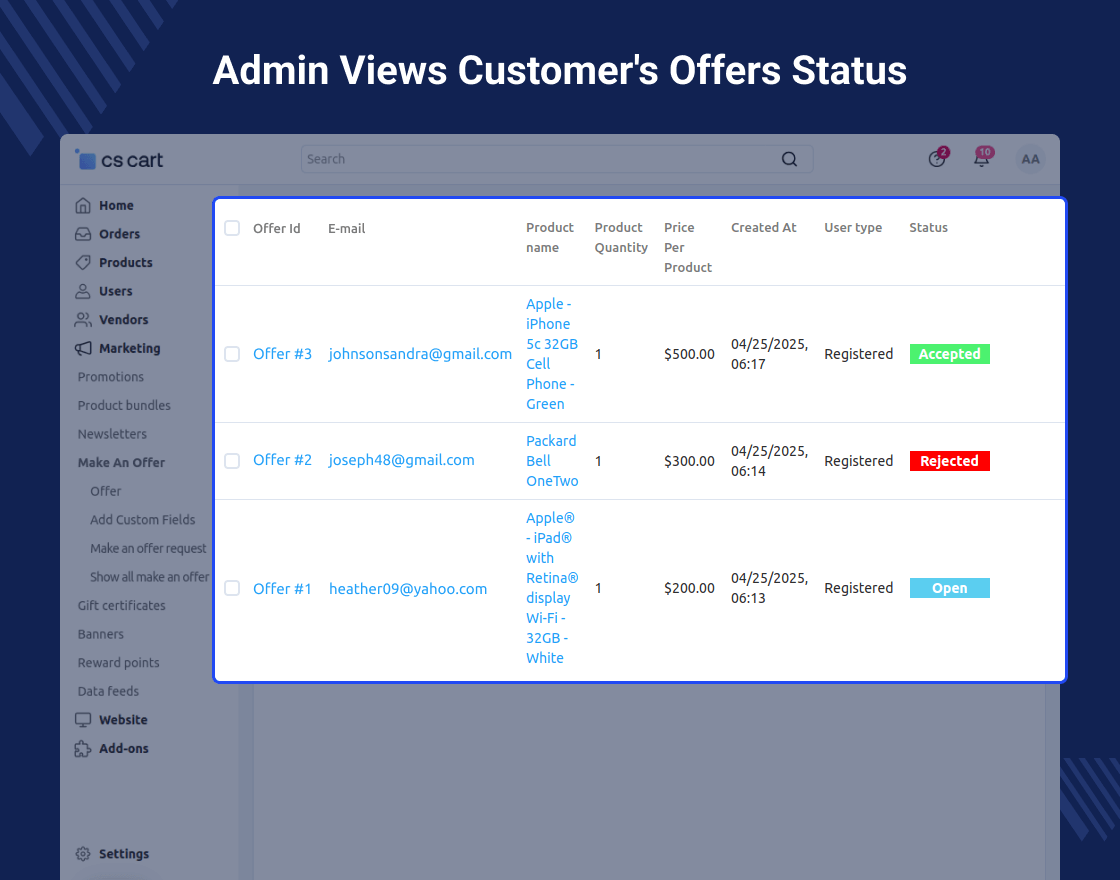Screen dimensions: 1120x880
Task: Click the Home icon in sidebar
Action: click(83, 206)
